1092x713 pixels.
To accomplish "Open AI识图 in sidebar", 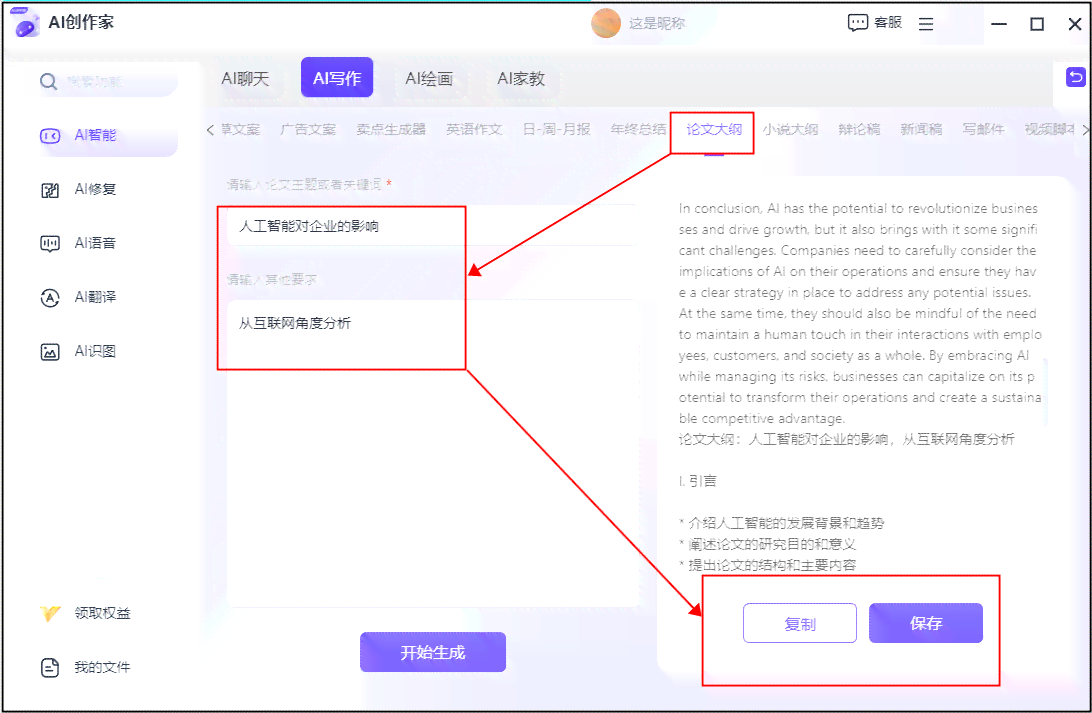I will coord(78,352).
